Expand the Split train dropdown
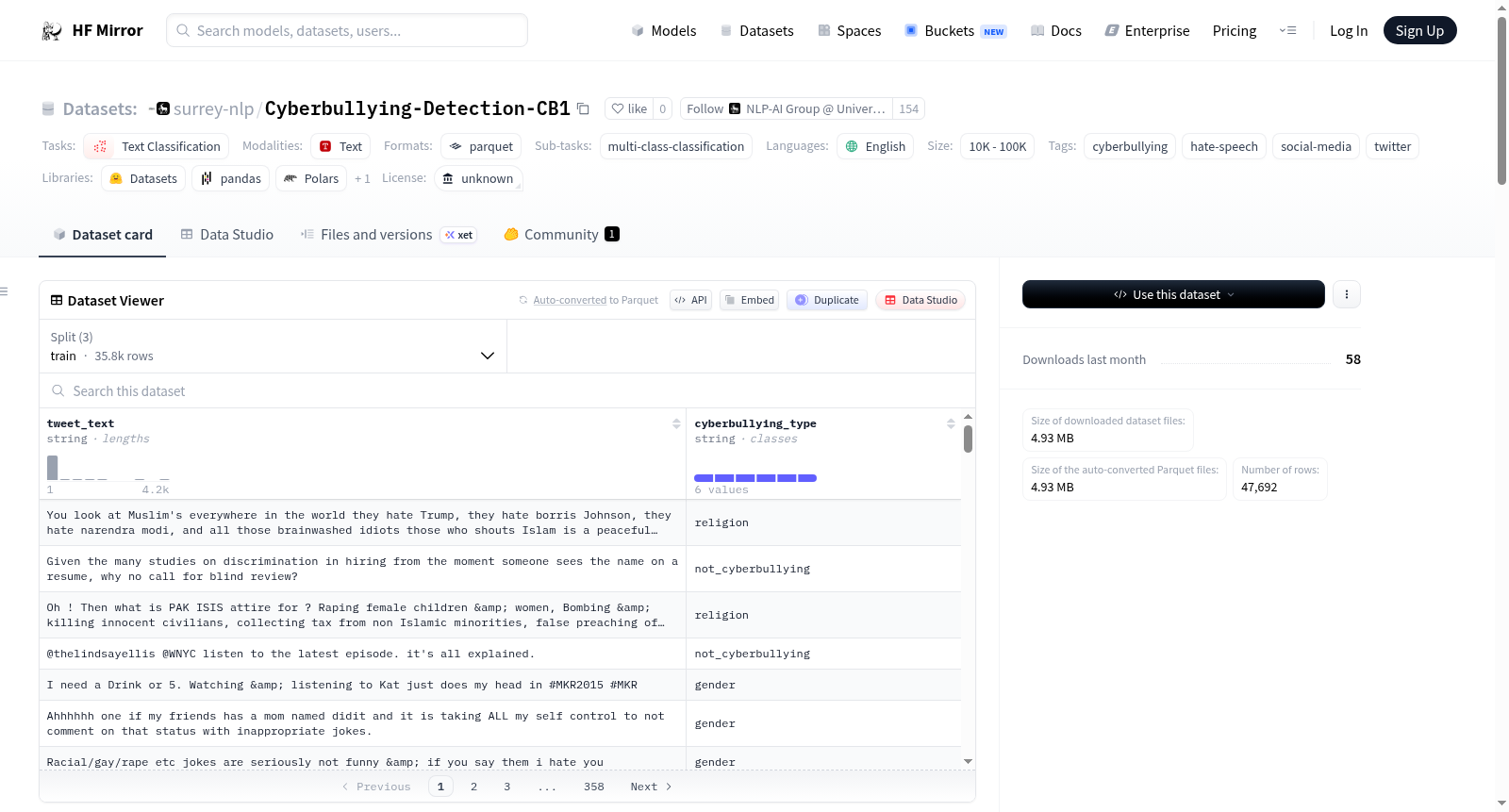Viewport: 1509px width, 812px height. [x=273, y=346]
